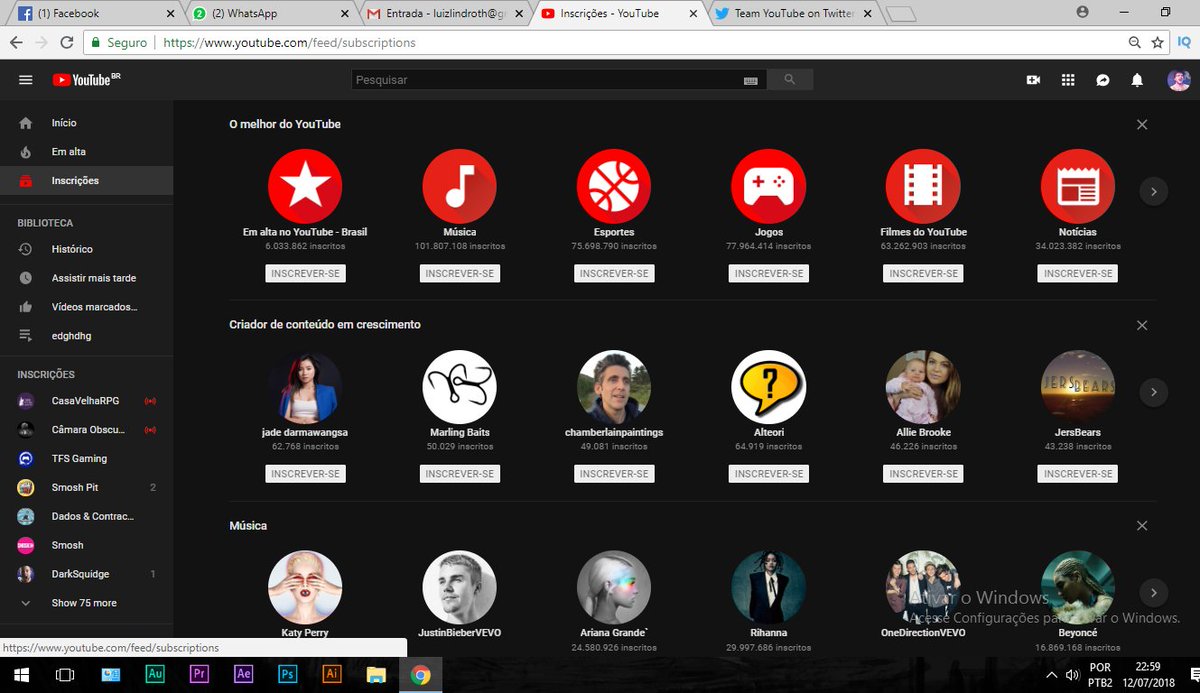The height and width of the screenshot is (693, 1200).
Task: Open the chamberlainpaintings channel avatar
Action: pos(614,387)
